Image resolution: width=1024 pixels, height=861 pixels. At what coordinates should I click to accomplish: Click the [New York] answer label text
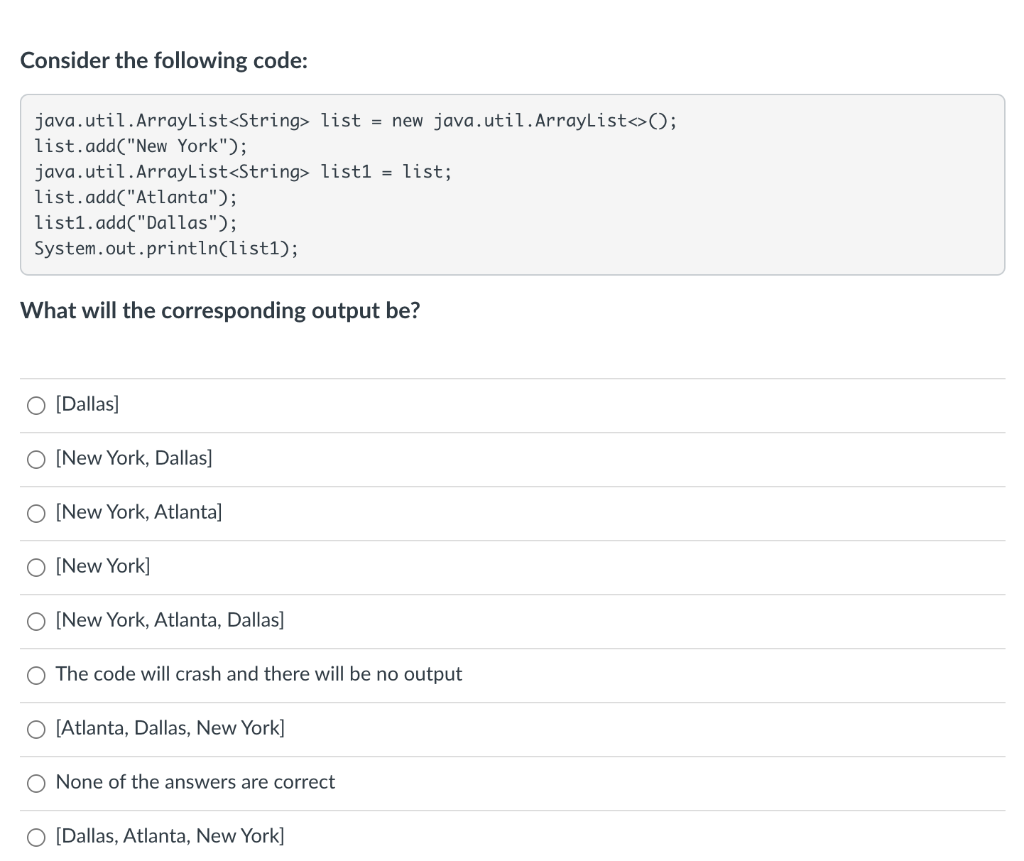[103, 566]
